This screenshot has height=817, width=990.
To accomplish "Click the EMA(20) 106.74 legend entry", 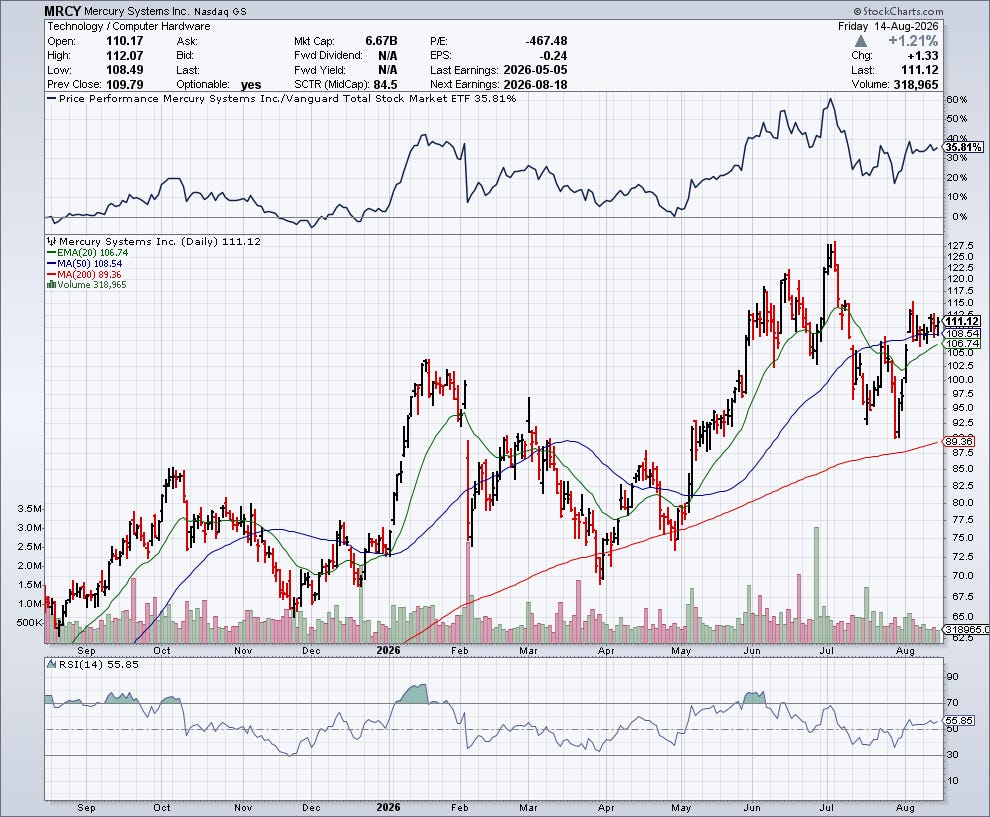I will [88, 253].
